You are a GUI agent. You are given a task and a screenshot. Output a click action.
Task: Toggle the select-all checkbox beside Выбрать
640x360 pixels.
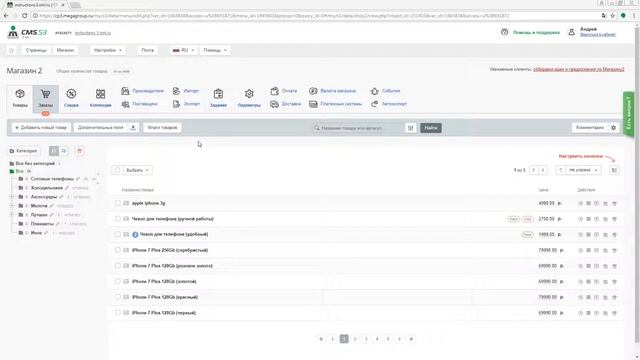118,170
